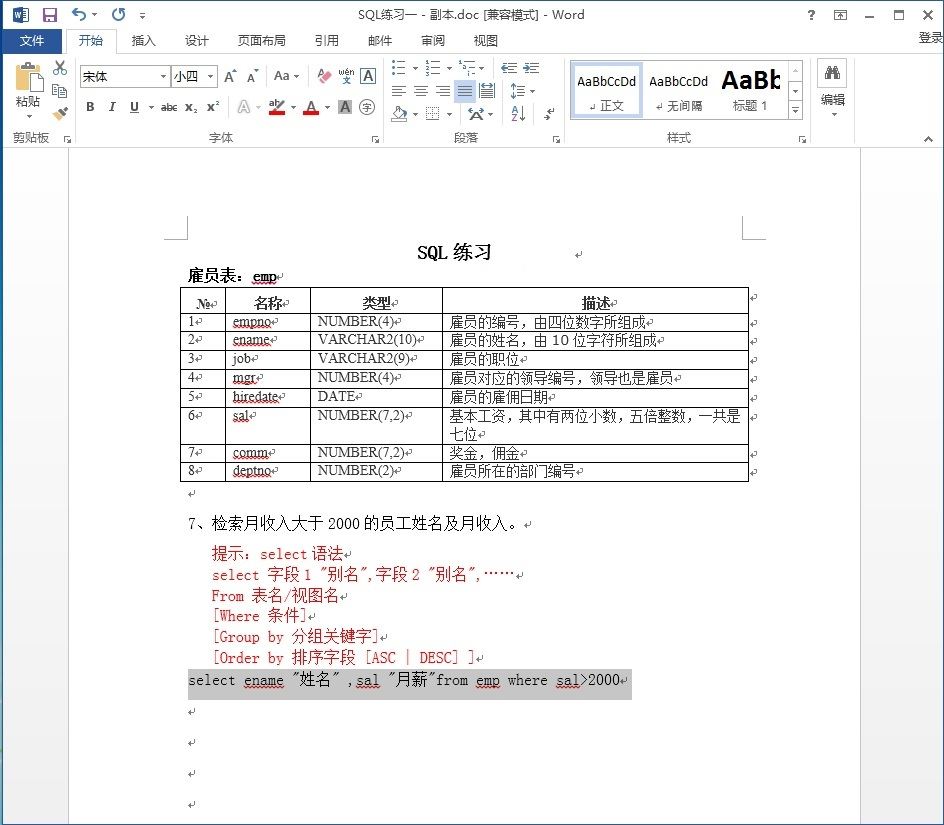Switch to the 引用 (References) tab

326,40
